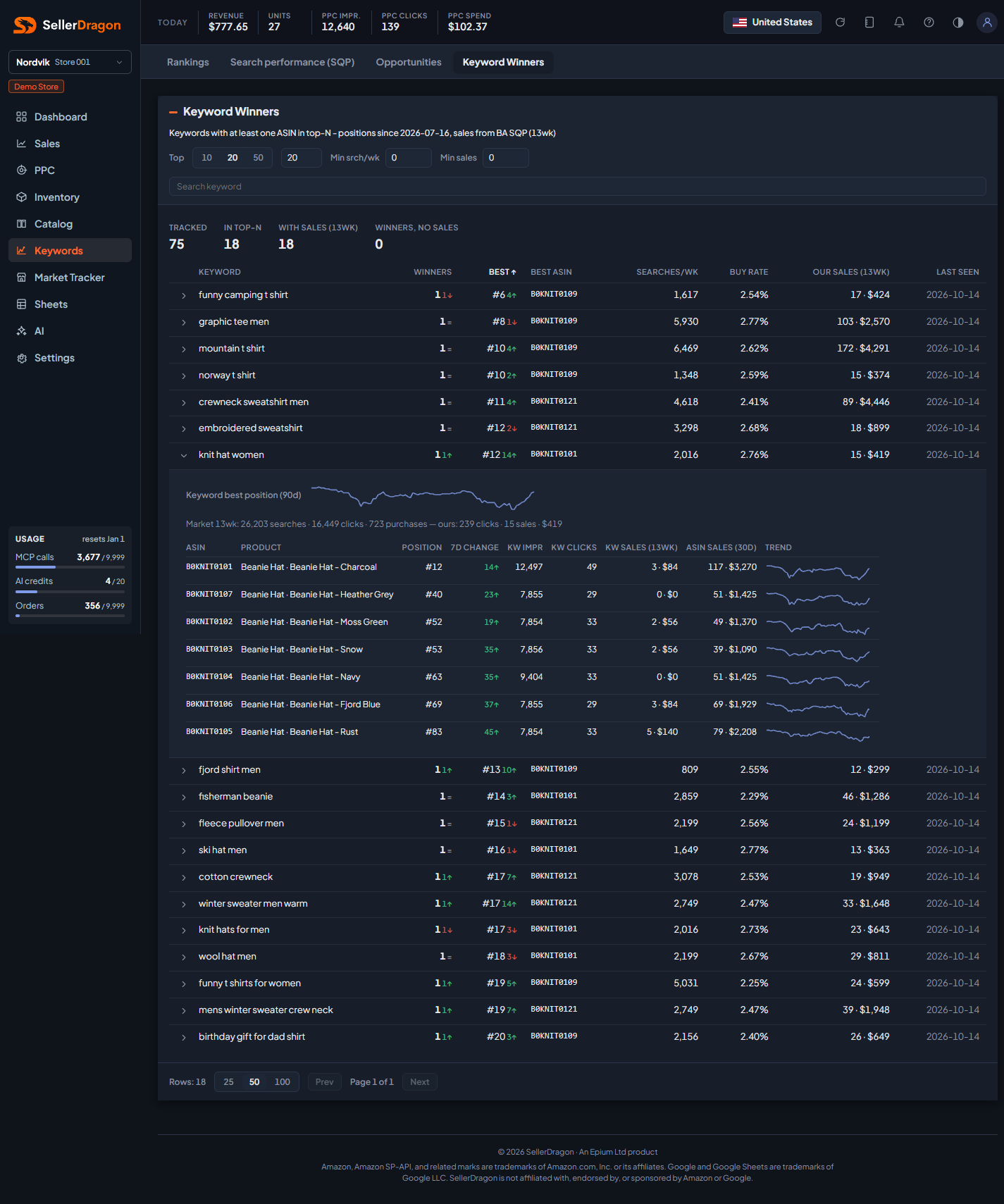
Task: Expand the fisherman beanie row
Action: point(184,798)
